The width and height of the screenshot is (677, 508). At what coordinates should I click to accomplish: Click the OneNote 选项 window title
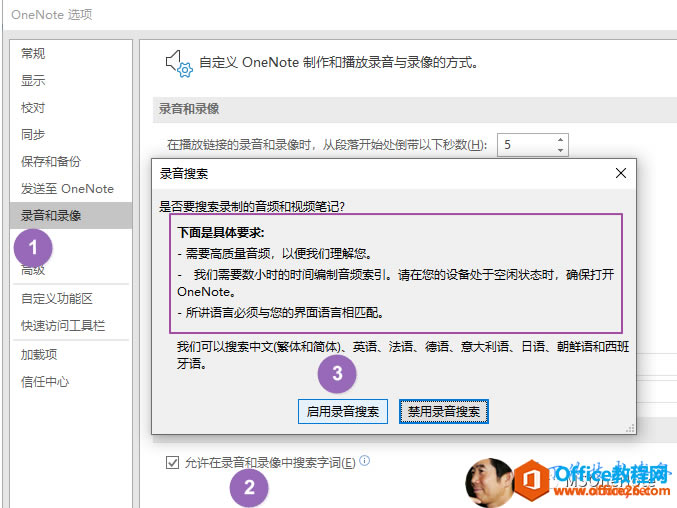(52, 15)
